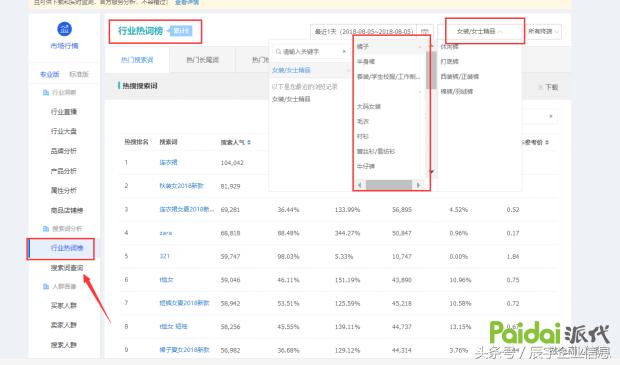Choose 衬衫 in the category list
This screenshot has height=365, width=620.
tap(363, 136)
